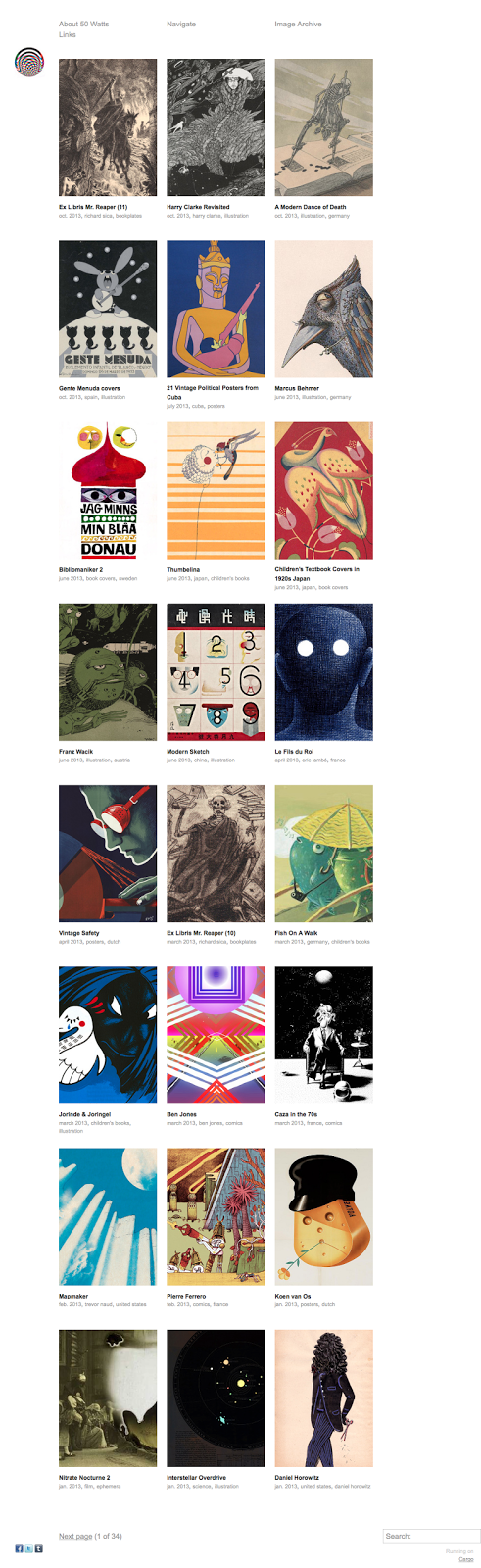Go to the Next page link
Image resolution: width=481 pixels, height=1568 pixels.
pyautogui.click(x=75, y=1536)
